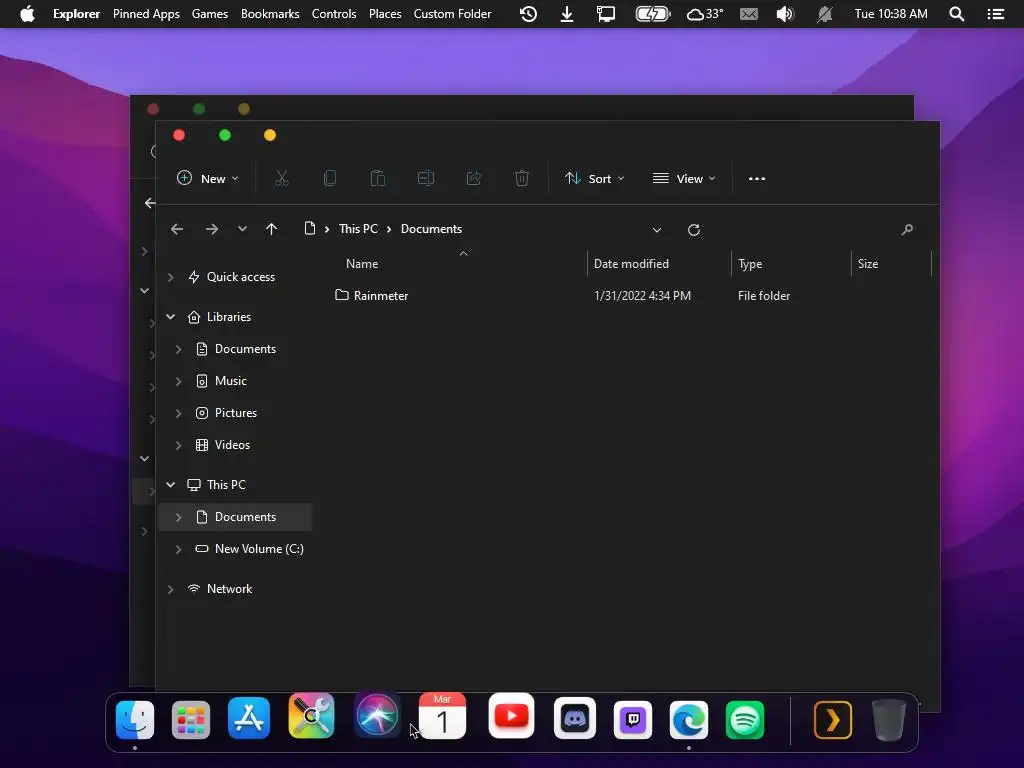
Task: Open Plex icon in the dock
Action: tap(833, 720)
